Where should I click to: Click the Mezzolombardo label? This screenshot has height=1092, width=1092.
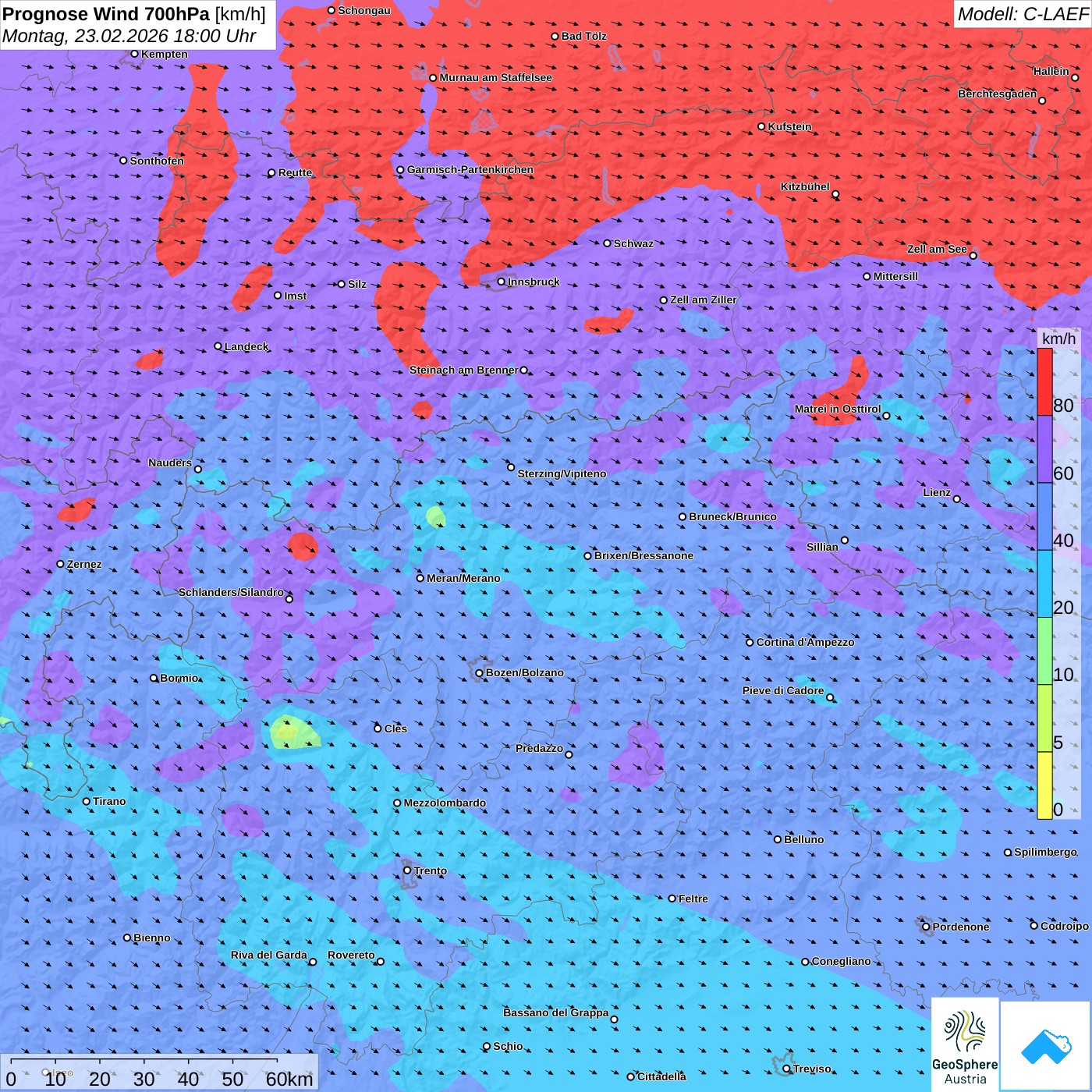[445, 803]
